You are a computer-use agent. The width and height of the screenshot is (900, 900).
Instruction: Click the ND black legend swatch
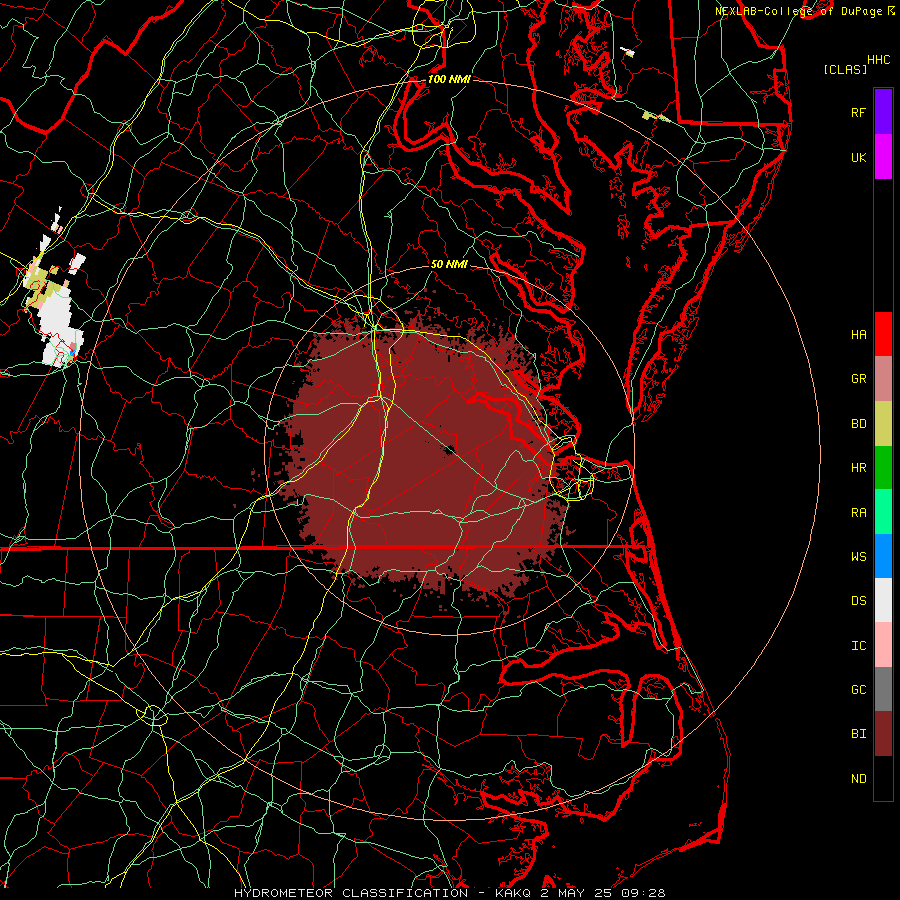(883, 778)
